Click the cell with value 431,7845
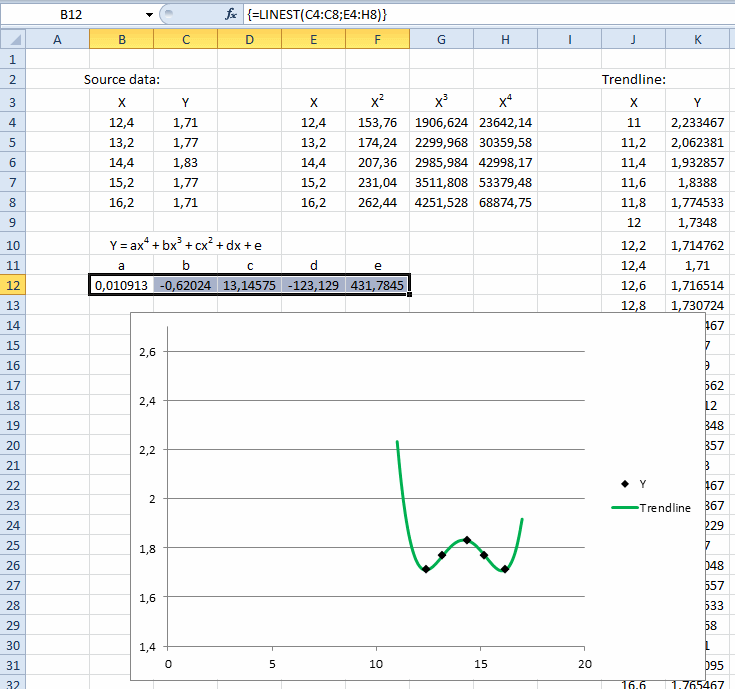The image size is (735, 689). coord(377,285)
